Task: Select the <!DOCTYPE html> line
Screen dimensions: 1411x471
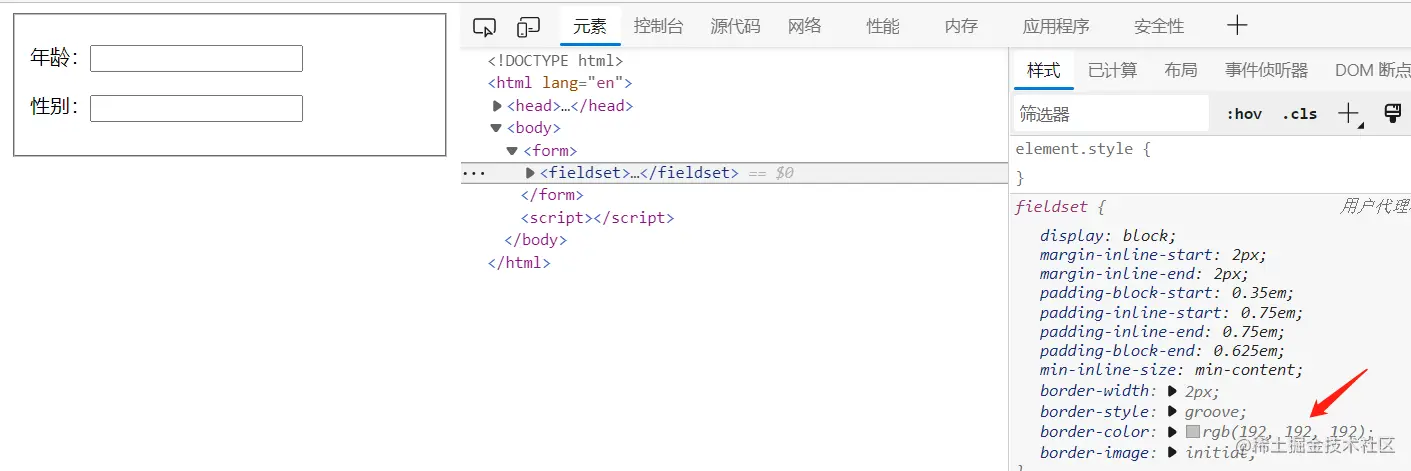Action: [x=555, y=61]
